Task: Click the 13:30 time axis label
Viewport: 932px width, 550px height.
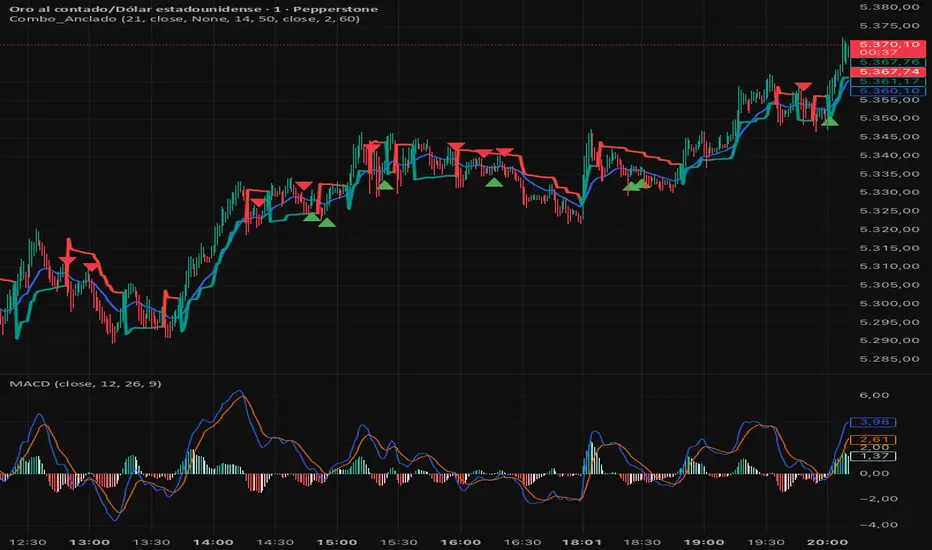Action: (x=151, y=542)
